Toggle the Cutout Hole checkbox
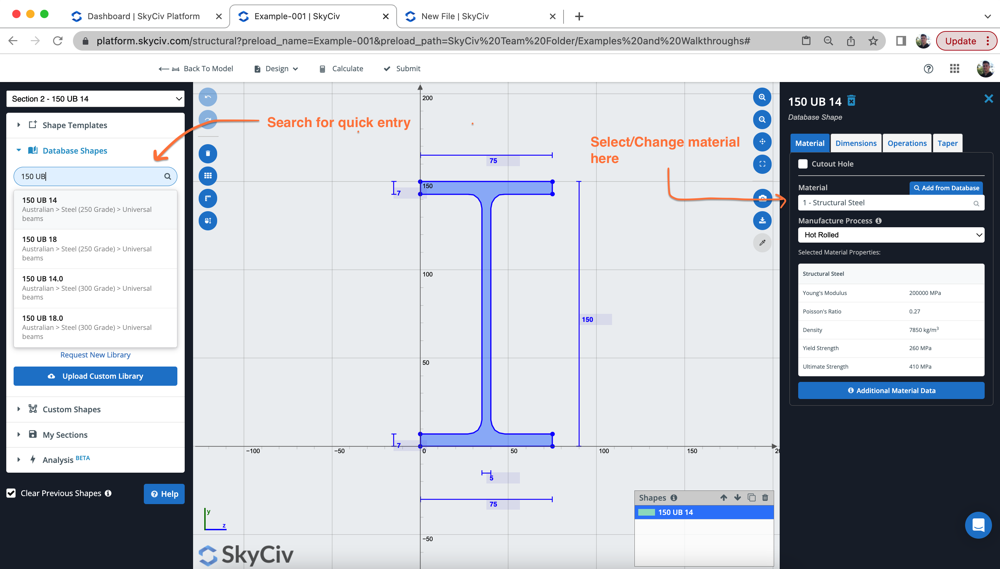 803,164
